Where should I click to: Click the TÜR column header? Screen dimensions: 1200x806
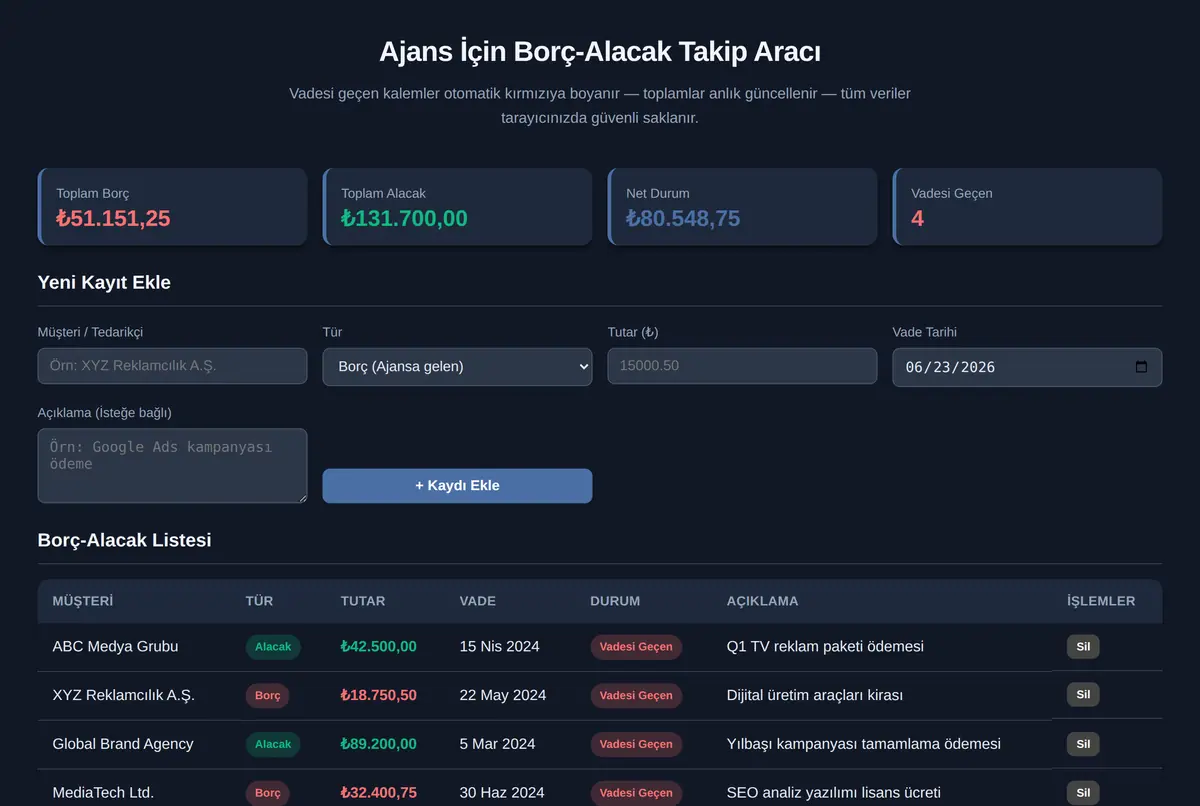point(259,601)
